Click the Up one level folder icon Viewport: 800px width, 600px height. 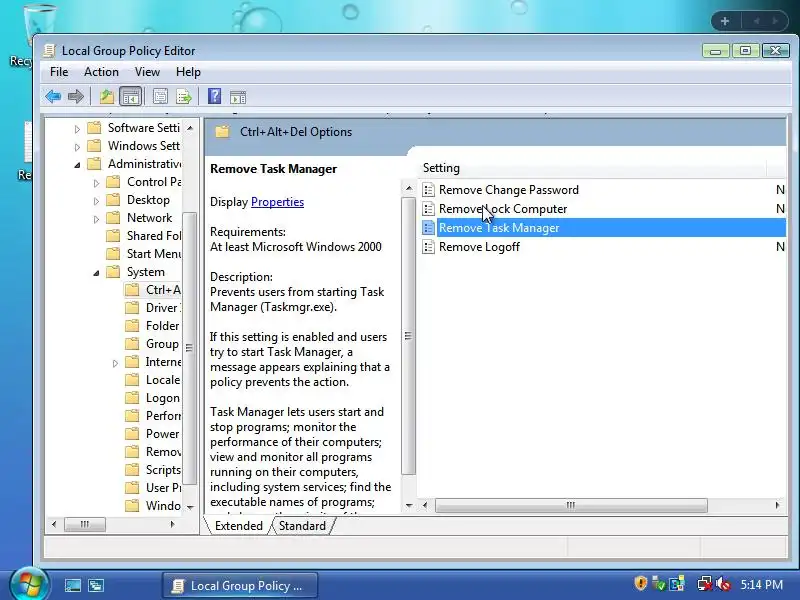(x=107, y=96)
